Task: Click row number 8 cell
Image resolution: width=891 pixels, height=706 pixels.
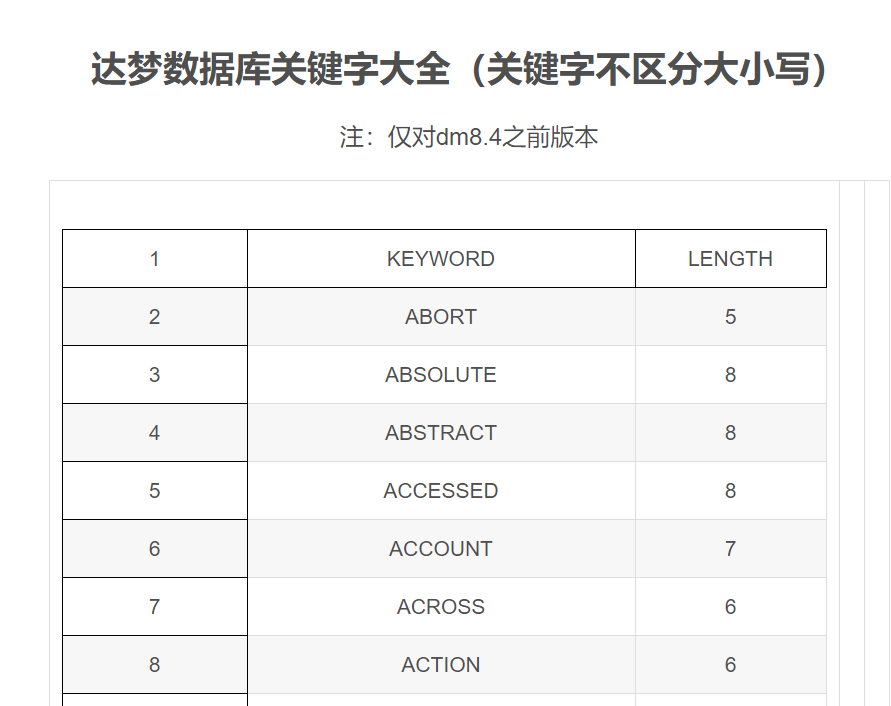Action: 155,665
